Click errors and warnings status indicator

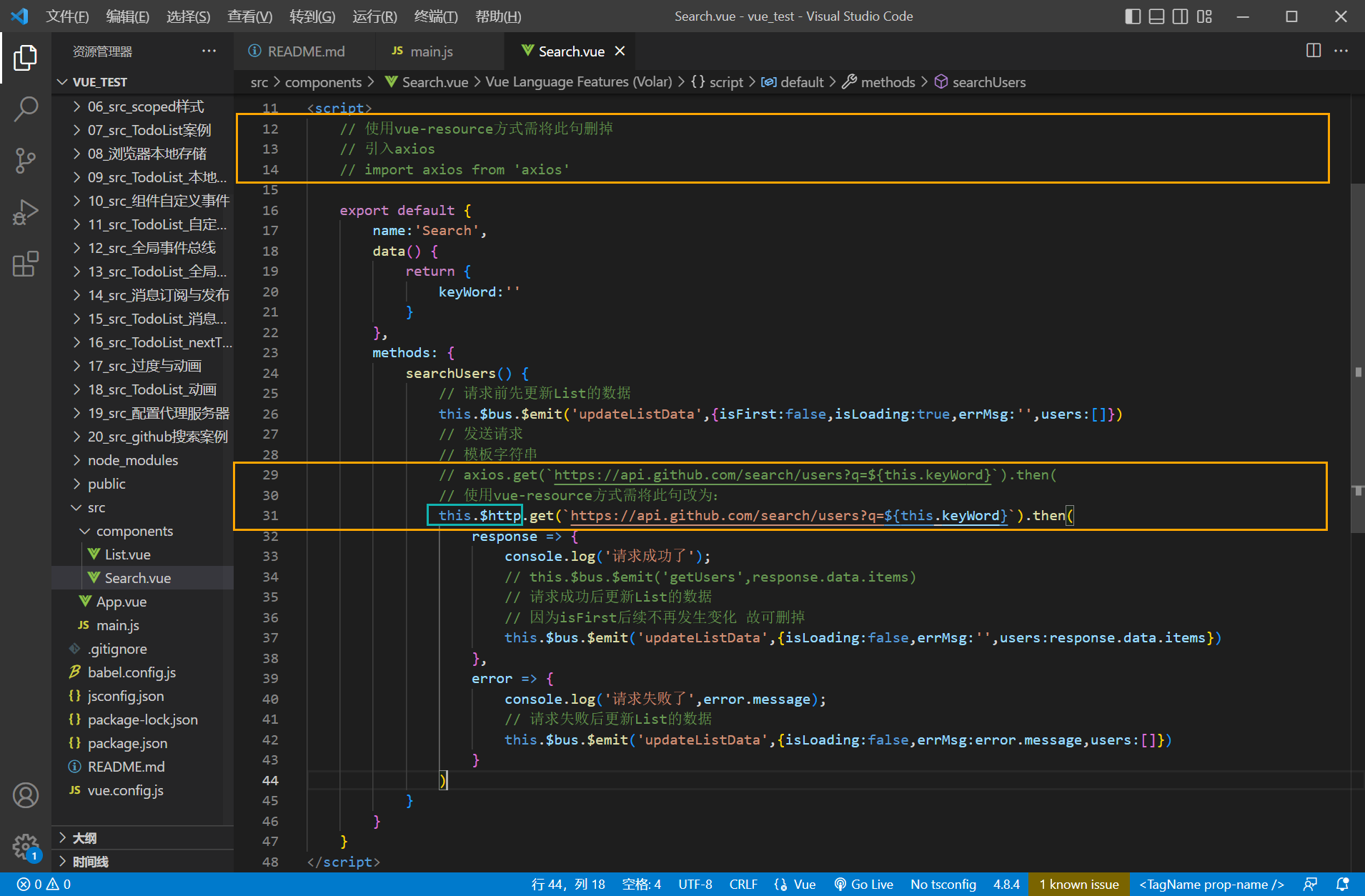[44, 885]
